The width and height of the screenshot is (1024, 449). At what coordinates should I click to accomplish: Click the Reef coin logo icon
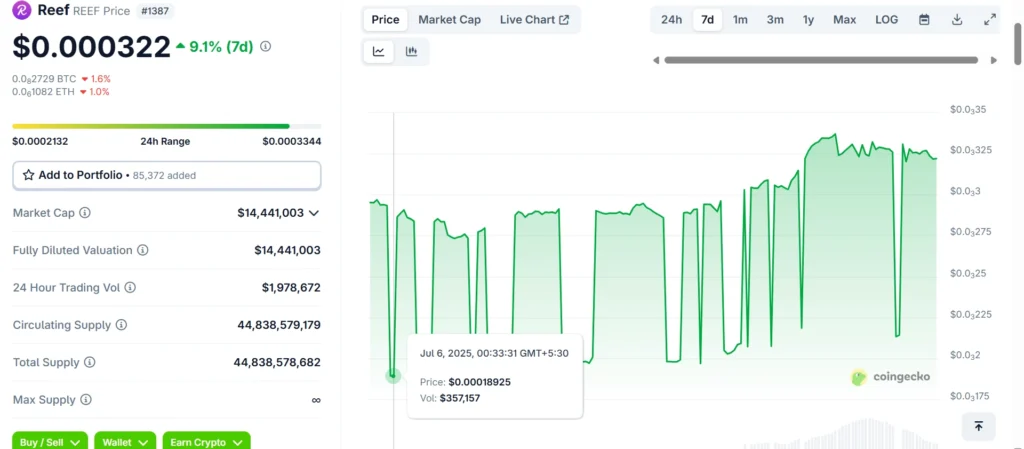point(22,10)
